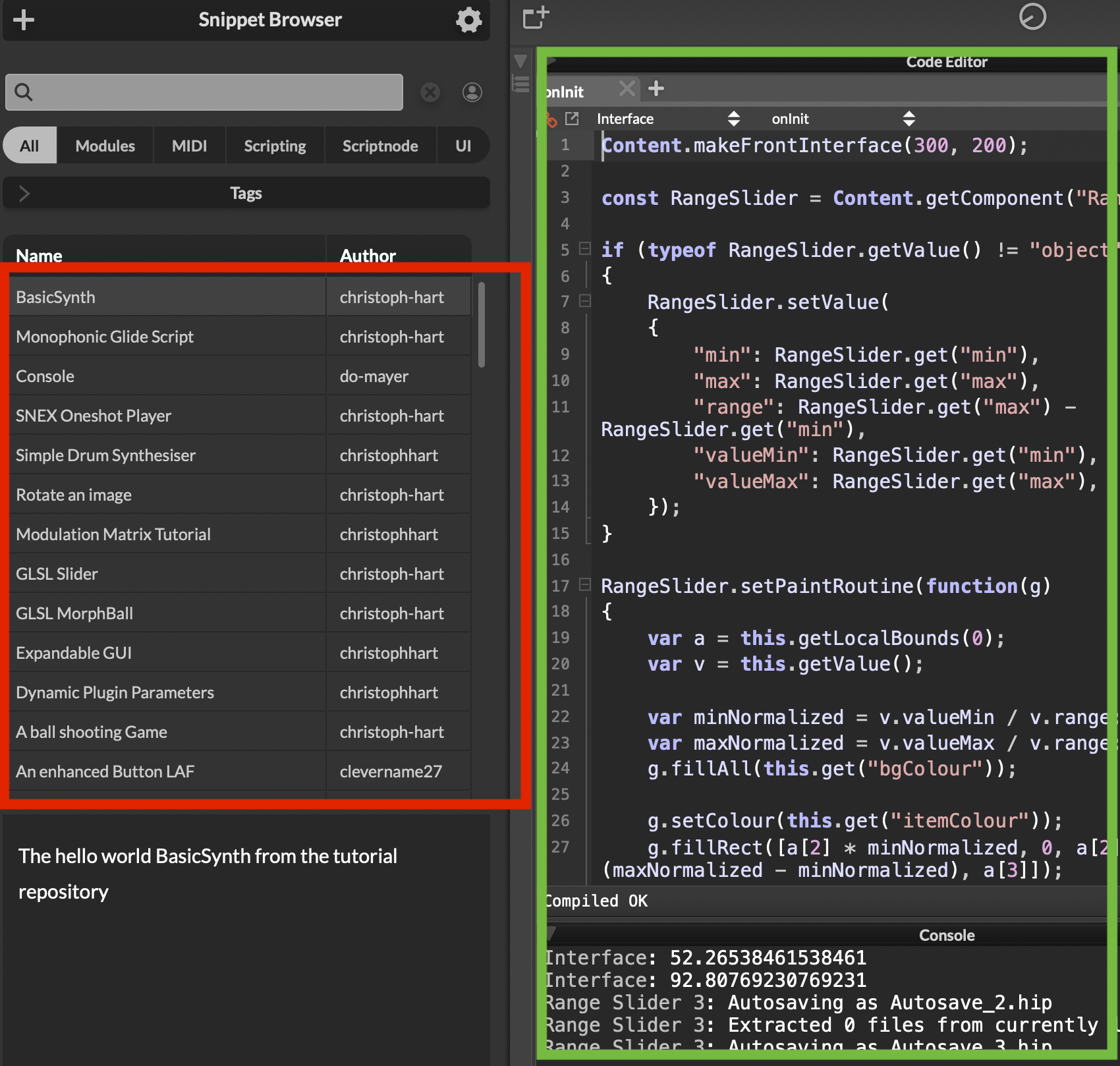The image size is (1120, 1066).
Task: Click the list layout icon beside the editor
Action: [x=520, y=84]
